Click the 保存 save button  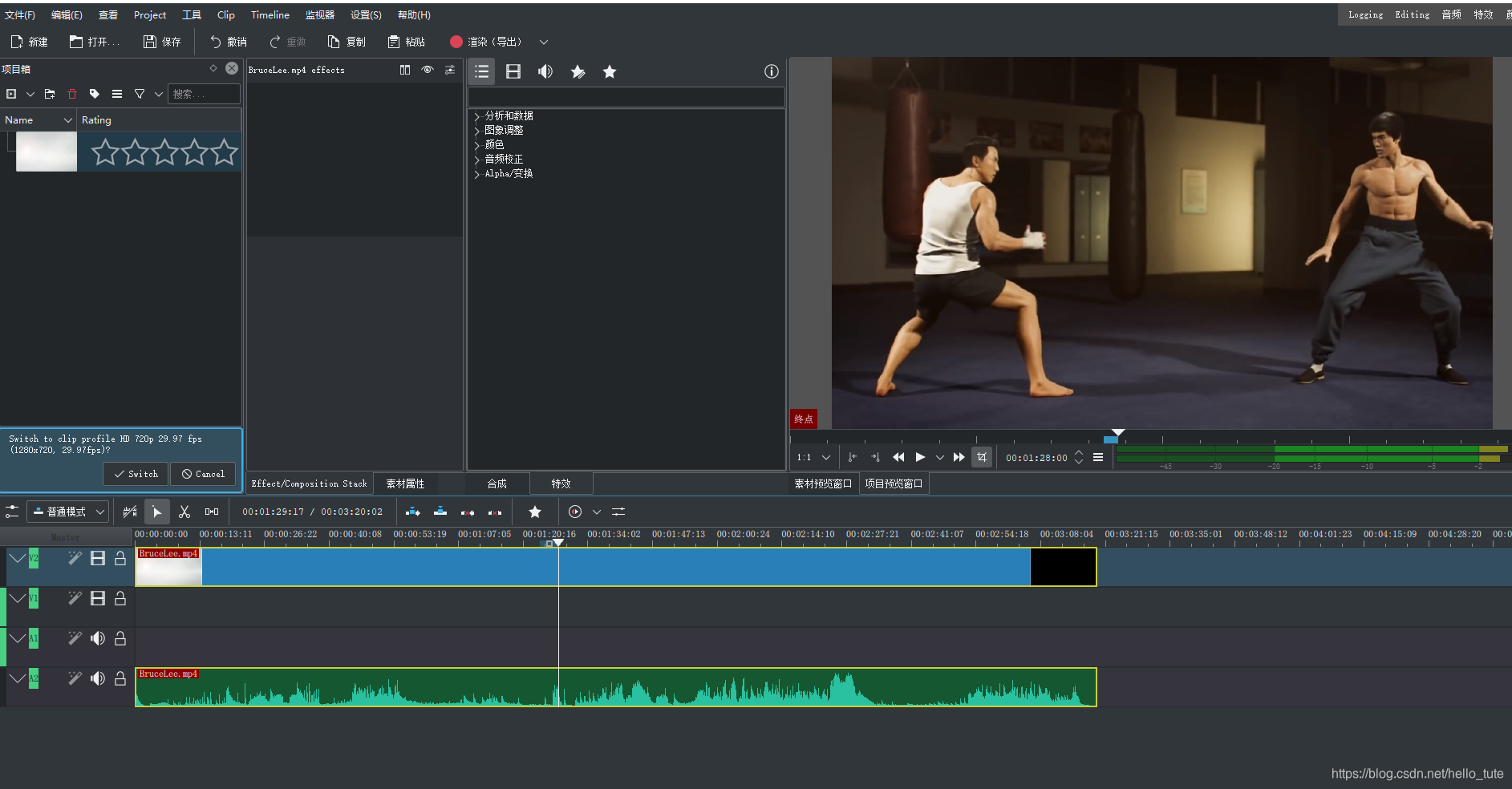click(162, 42)
